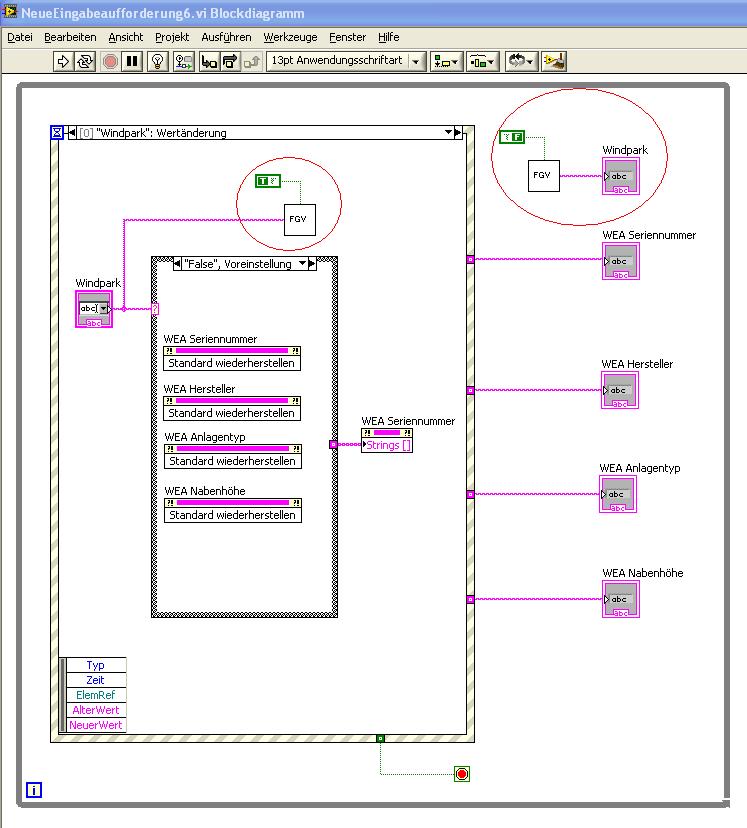Start Run Continuously mode

coord(84,61)
